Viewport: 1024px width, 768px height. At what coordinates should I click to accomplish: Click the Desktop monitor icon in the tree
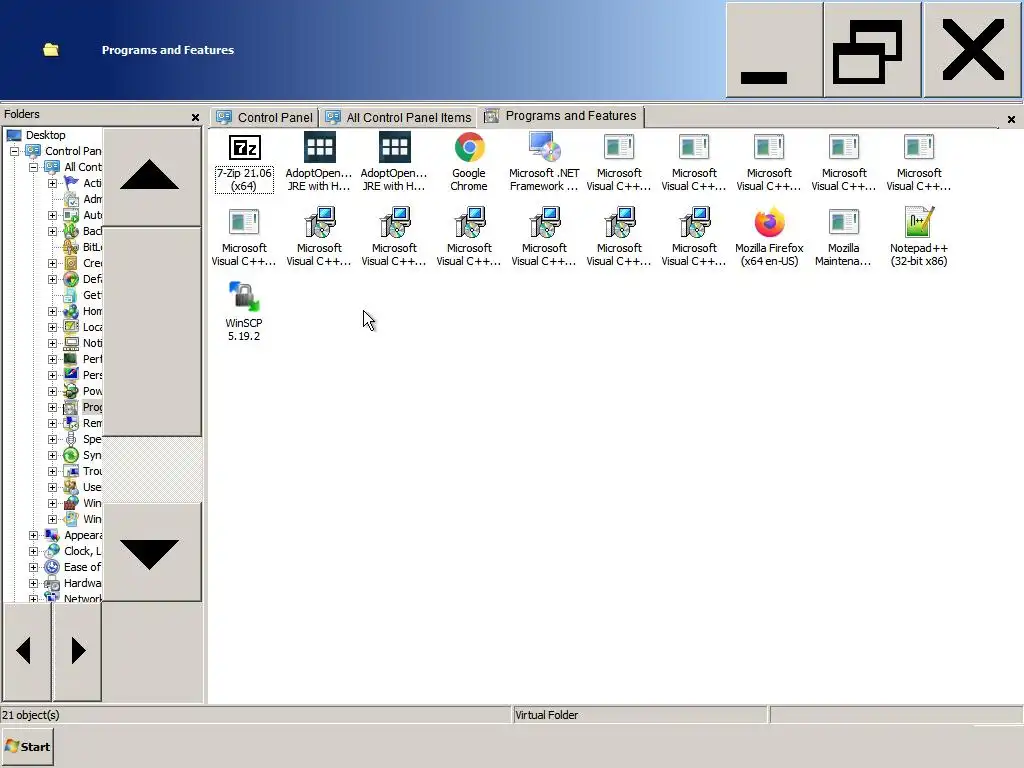(x=14, y=135)
